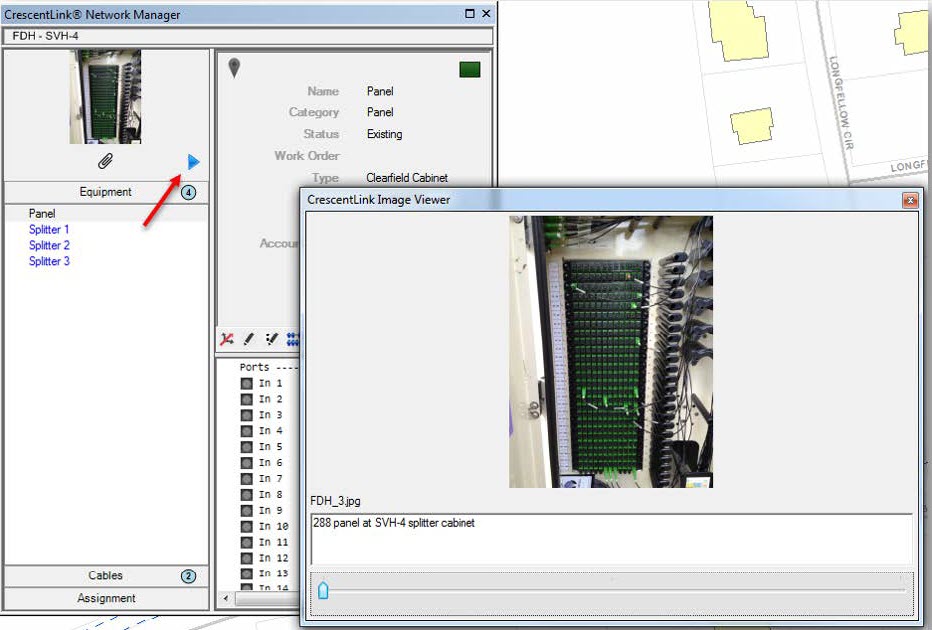Image resolution: width=932 pixels, height=630 pixels.
Task: Select Panel in the equipment list
Action: 42,213
